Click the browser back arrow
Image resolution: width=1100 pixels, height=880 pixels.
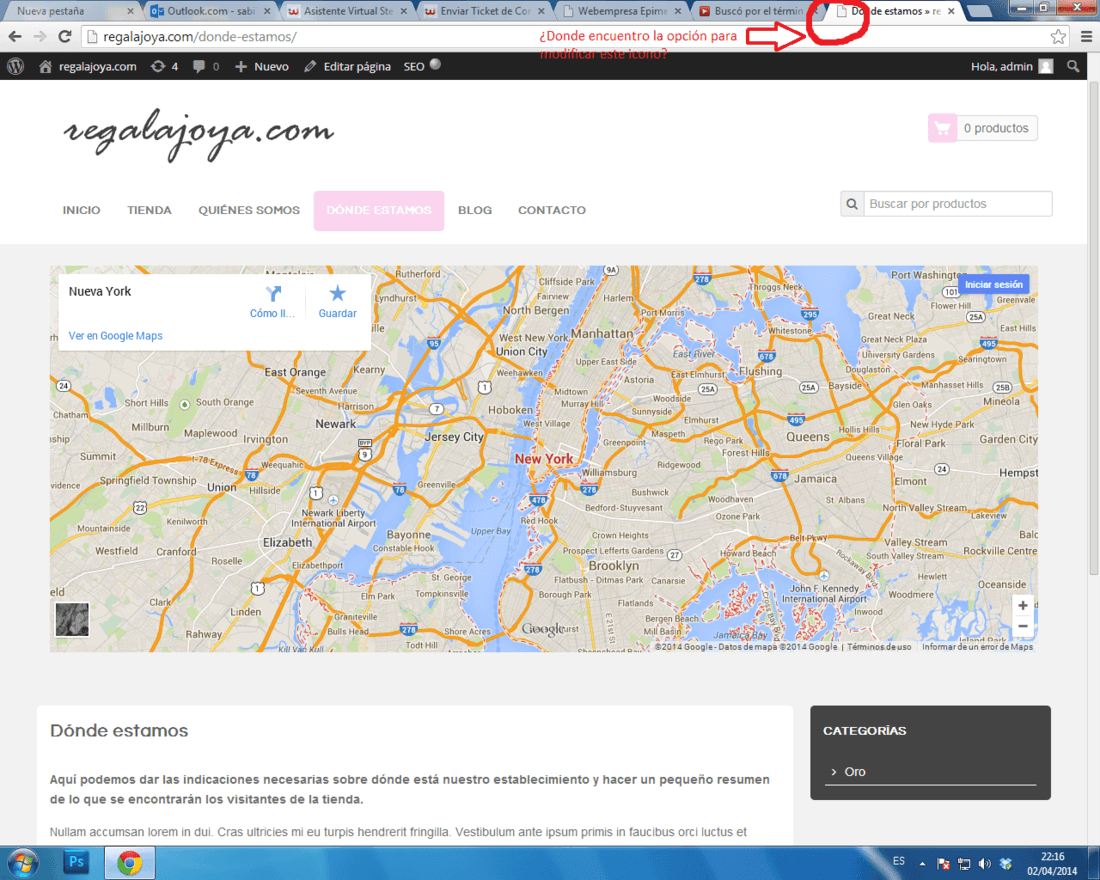[15, 36]
